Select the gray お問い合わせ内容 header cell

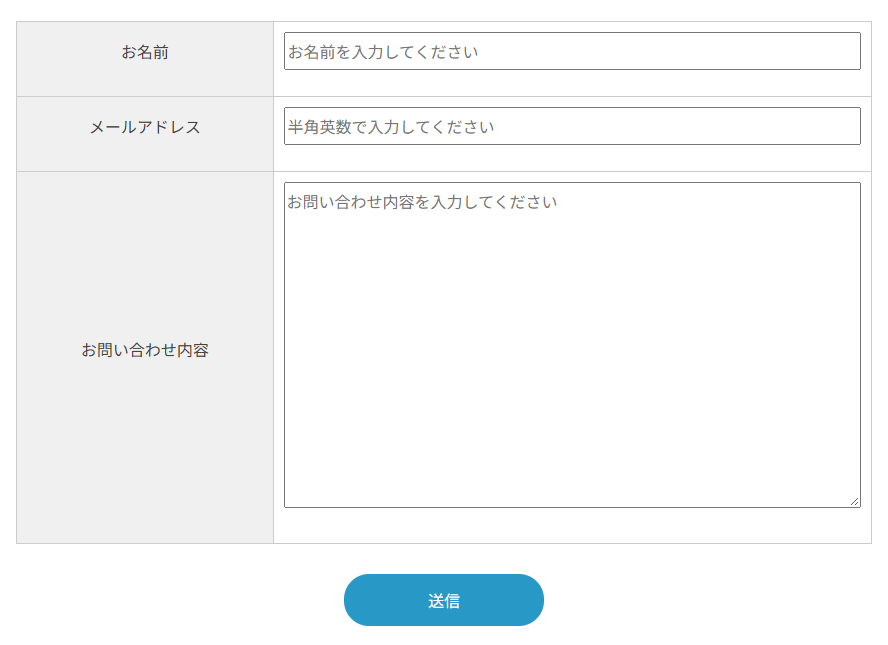[x=145, y=357]
